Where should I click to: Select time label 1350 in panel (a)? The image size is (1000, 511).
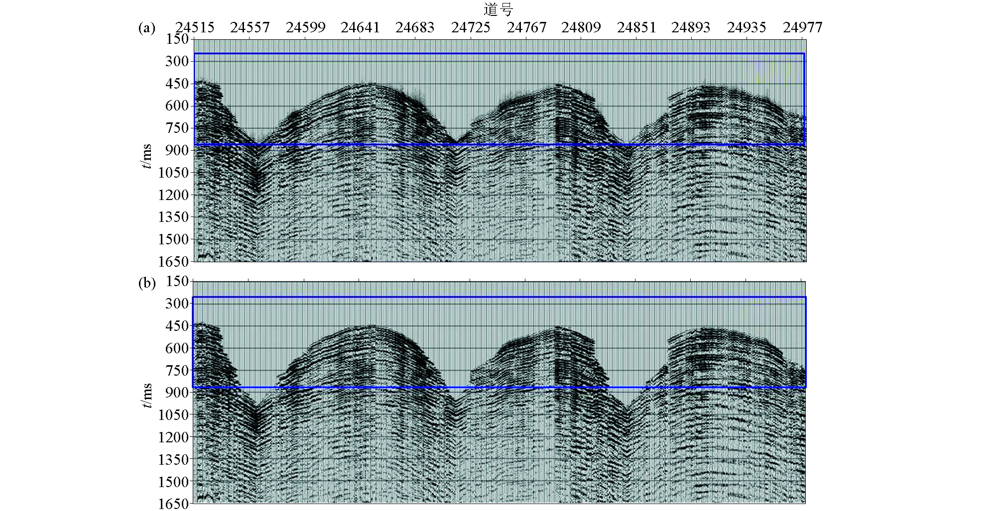coord(173,218)
